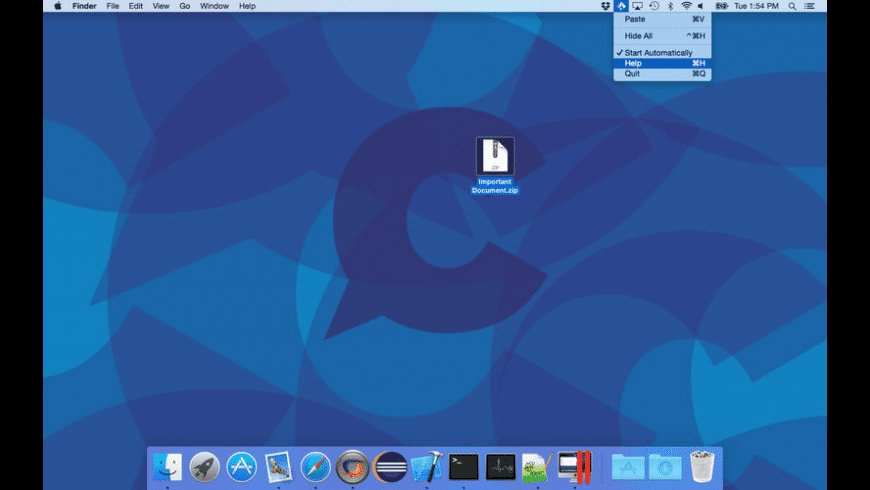Open Parallels Desktop in the Dock
The width and height of the screenshot is (870, 490).
[574, 467]
